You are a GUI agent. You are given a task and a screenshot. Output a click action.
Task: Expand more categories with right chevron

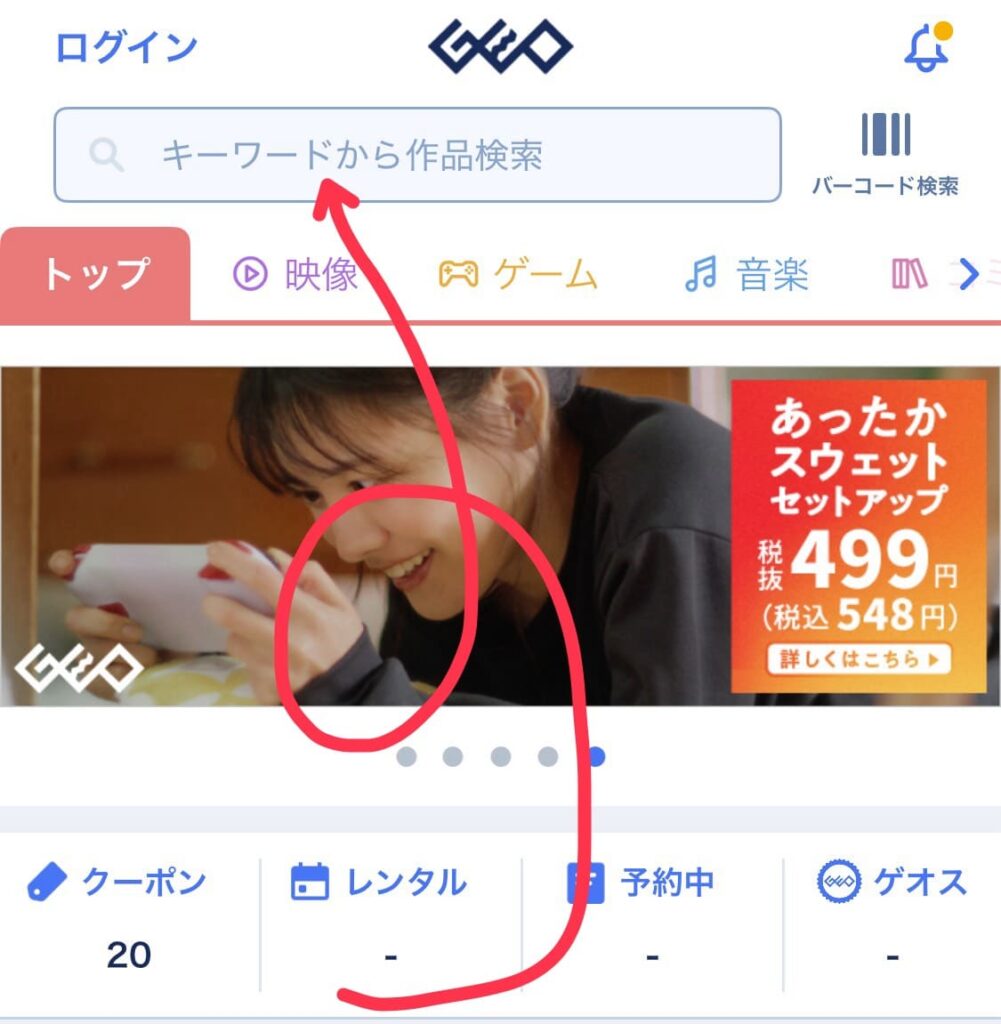(x=968, y=274)
